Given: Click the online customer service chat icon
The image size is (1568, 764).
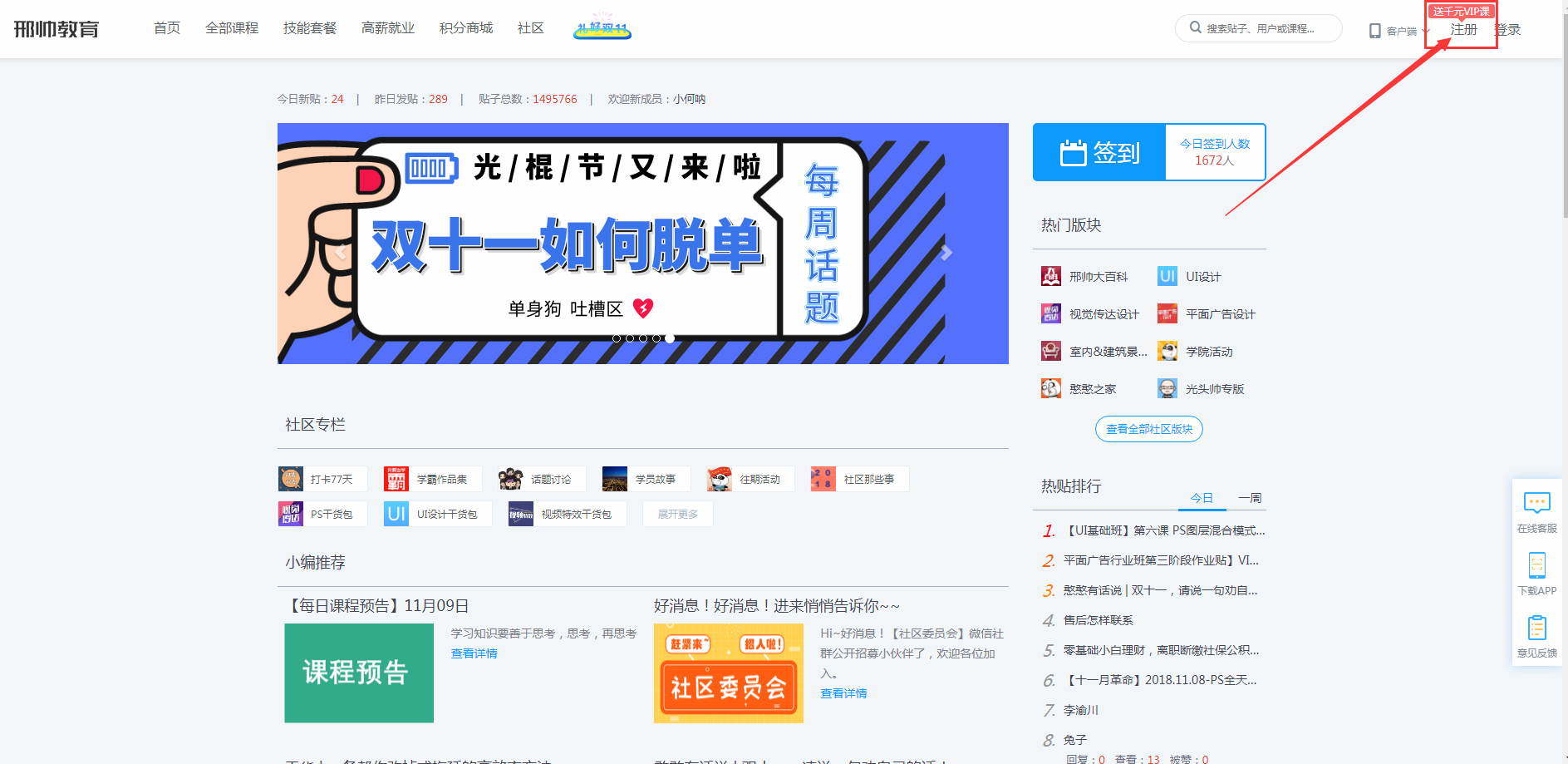Looking at the screenshot, I should click(x=1536, y=503).
